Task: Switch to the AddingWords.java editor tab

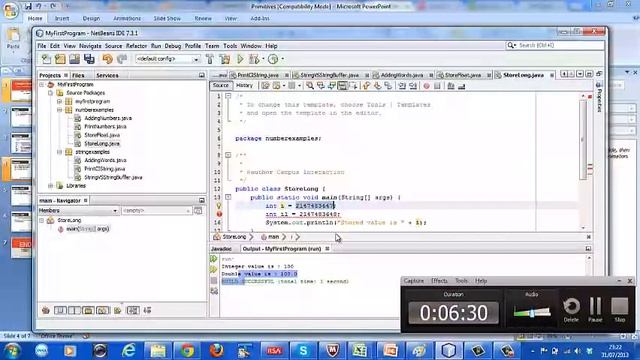Action: click(402, 75)
